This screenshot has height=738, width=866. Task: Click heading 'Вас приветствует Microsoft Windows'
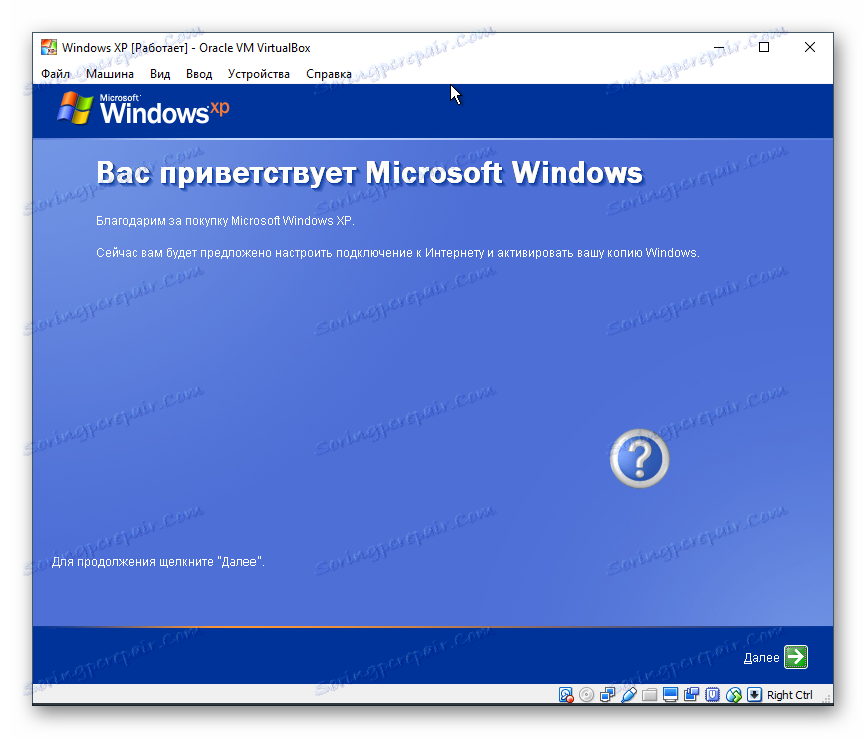point(369,172)
